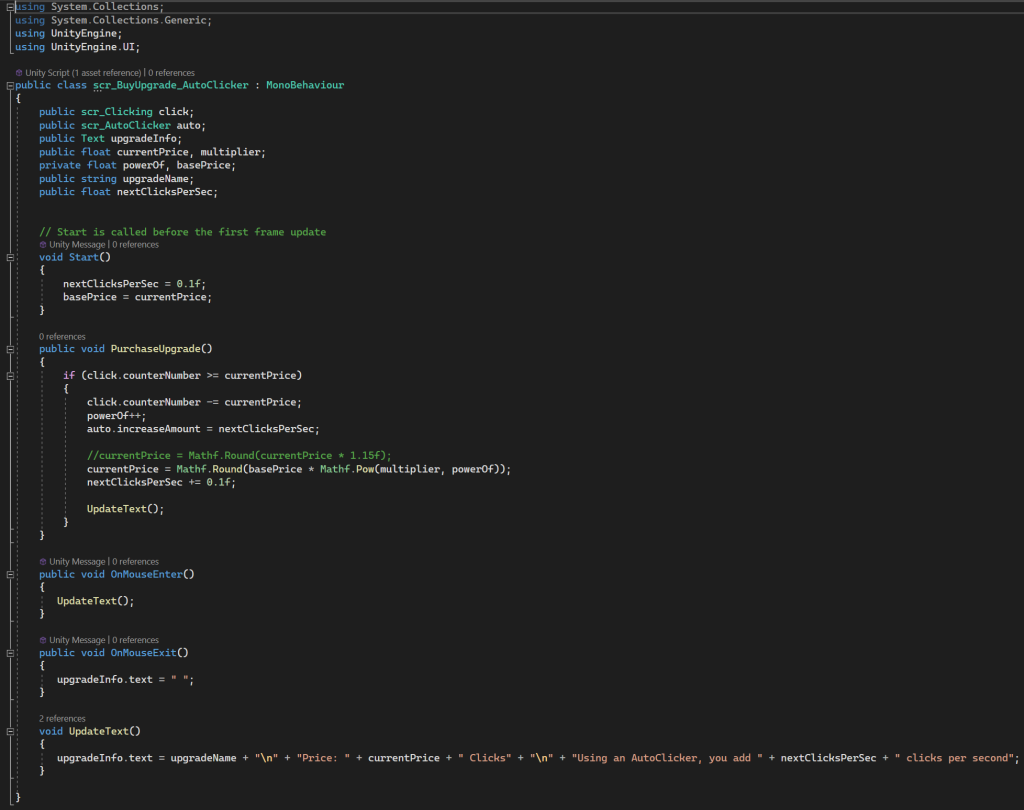The image size is (1024, 810).
Task: Click the MonoBehaviour base class name
Action: (x=304, y=86)
